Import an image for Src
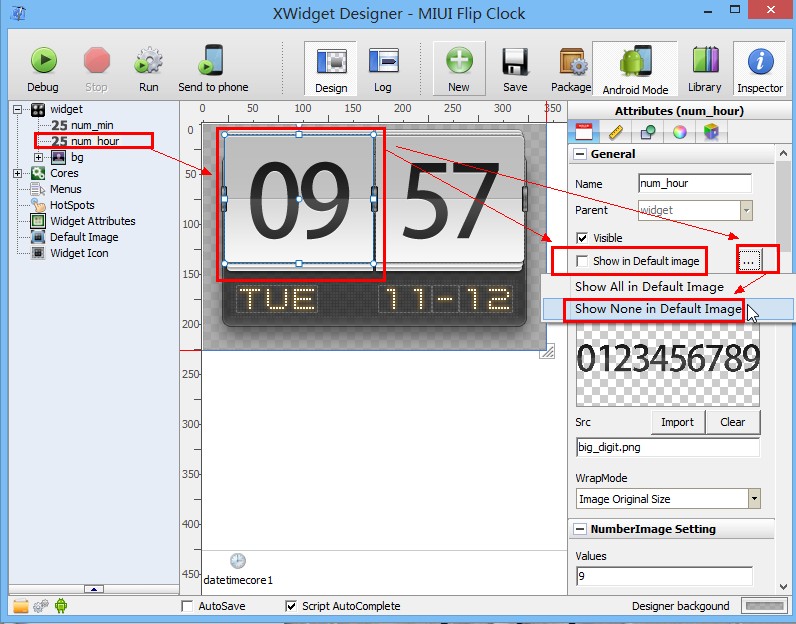The width and height of the screenshot is (796, 624). (678, 422)
